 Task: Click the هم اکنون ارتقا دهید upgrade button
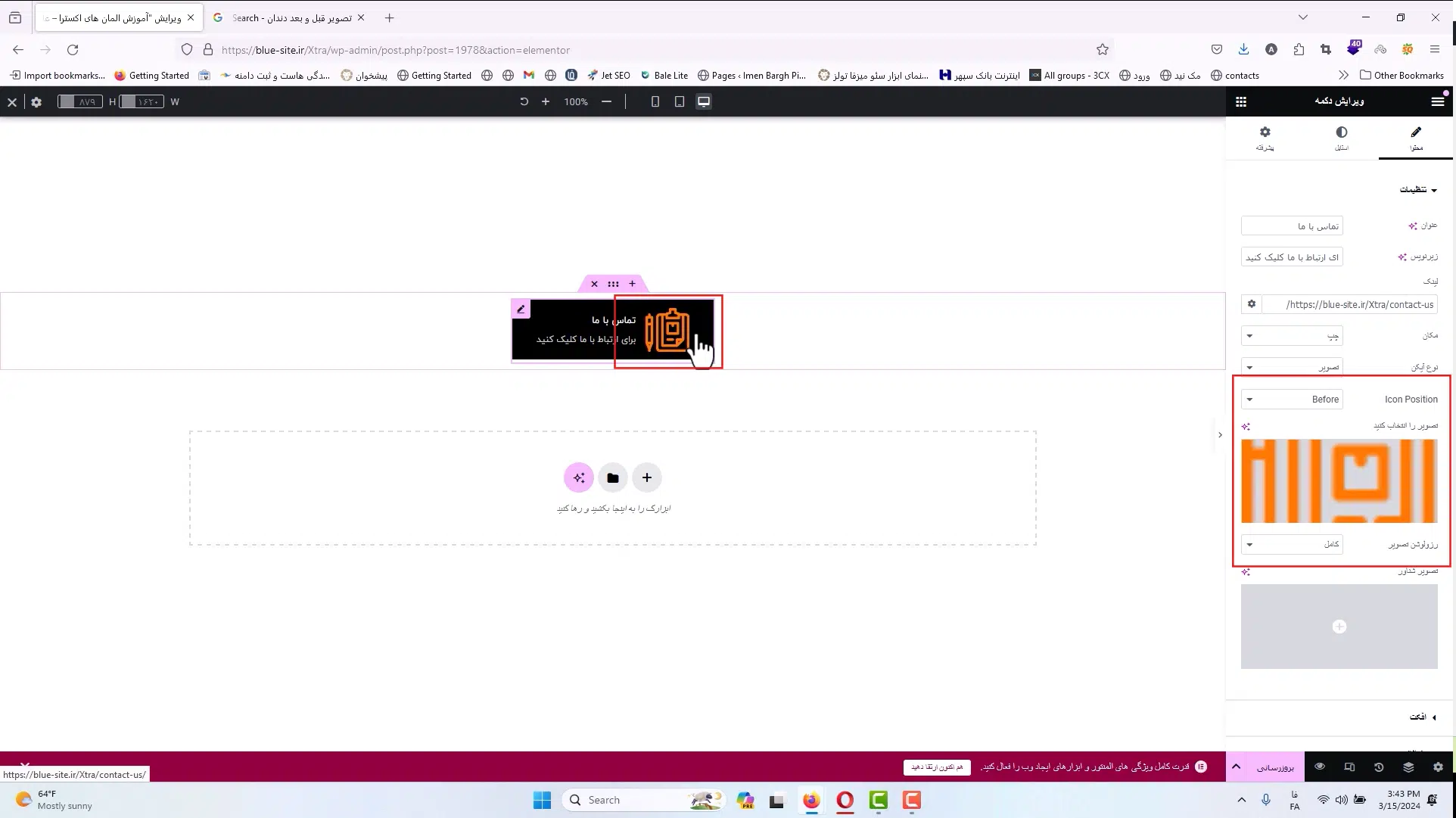point(937,767)
